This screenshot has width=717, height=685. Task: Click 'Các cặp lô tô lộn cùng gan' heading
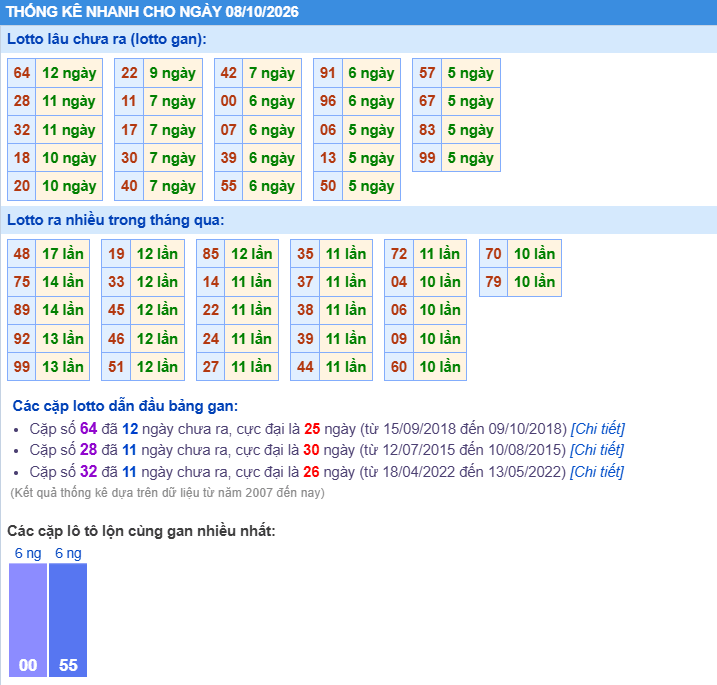[x=141, y=531]
